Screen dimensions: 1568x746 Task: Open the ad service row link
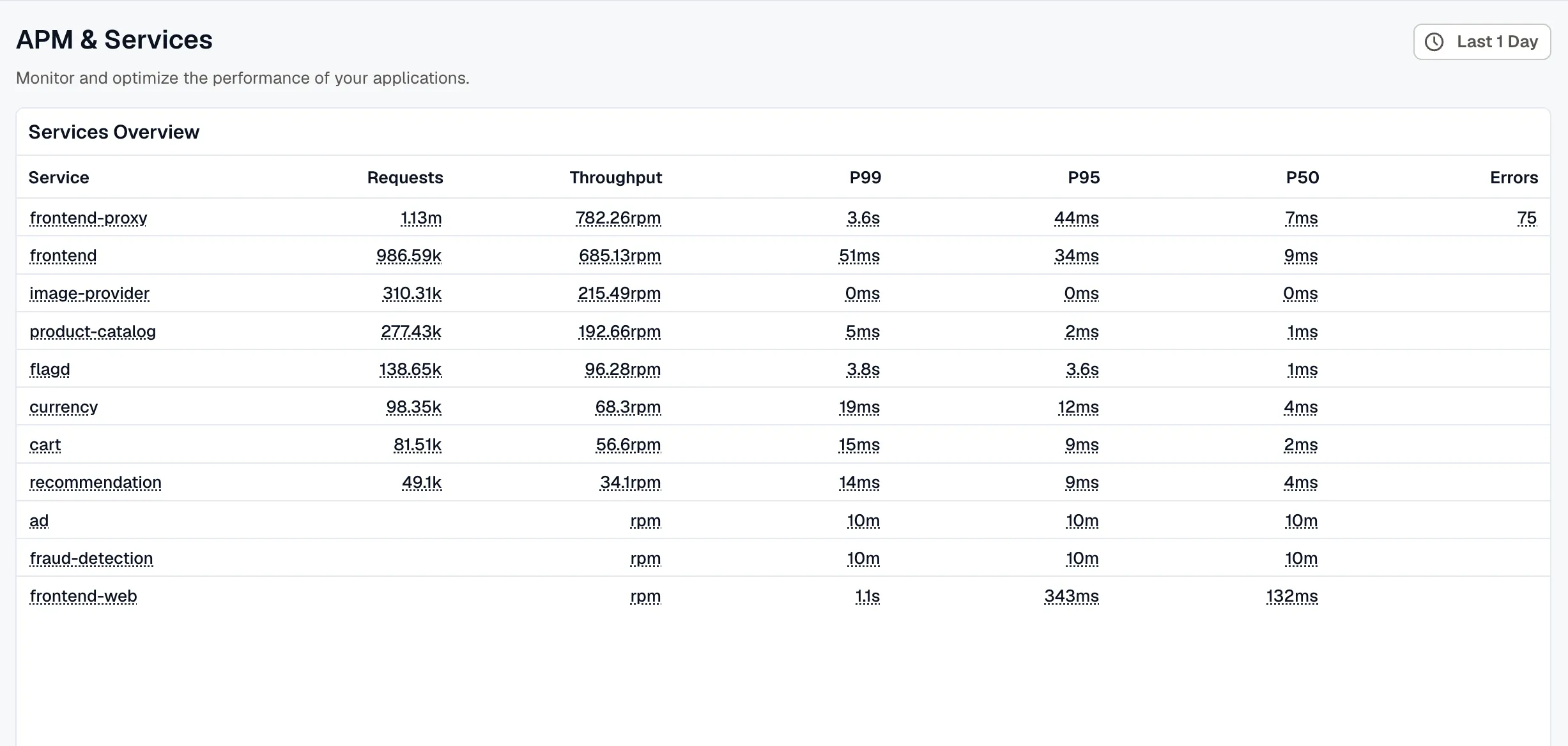(39, 521)
